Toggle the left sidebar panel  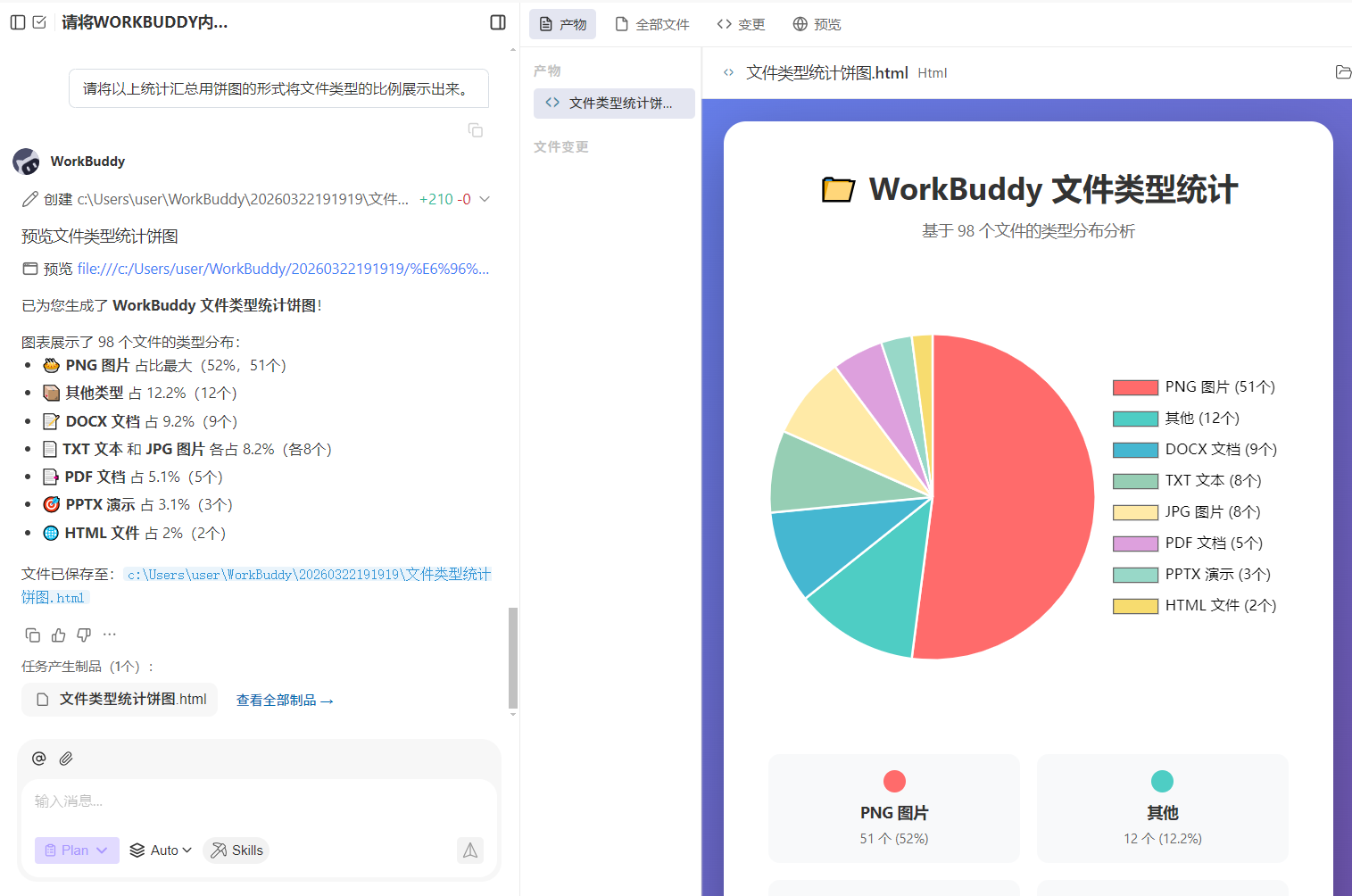[x=18, y=21]
